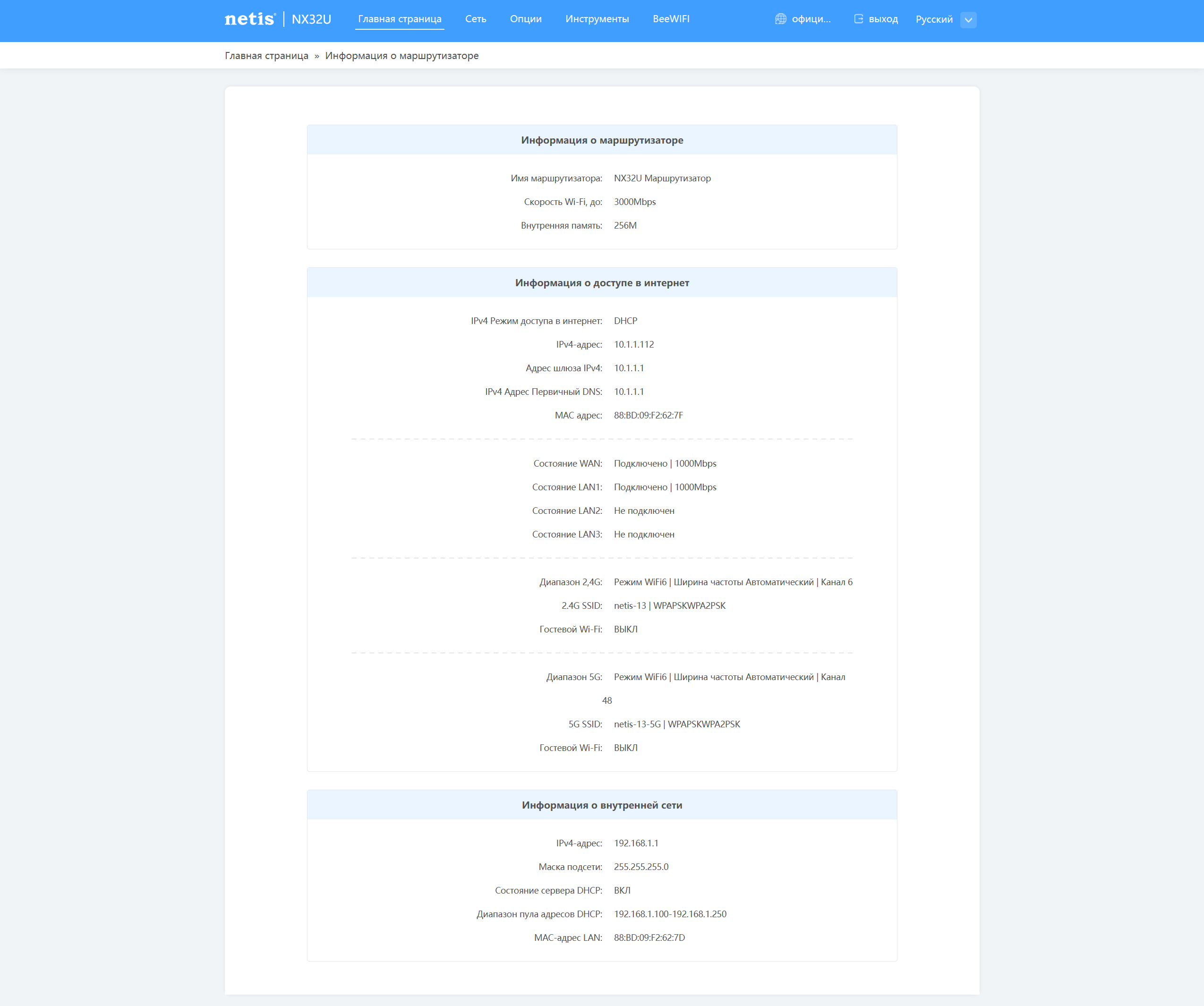Click the Русский language selector text

click(x=934, y=19)
